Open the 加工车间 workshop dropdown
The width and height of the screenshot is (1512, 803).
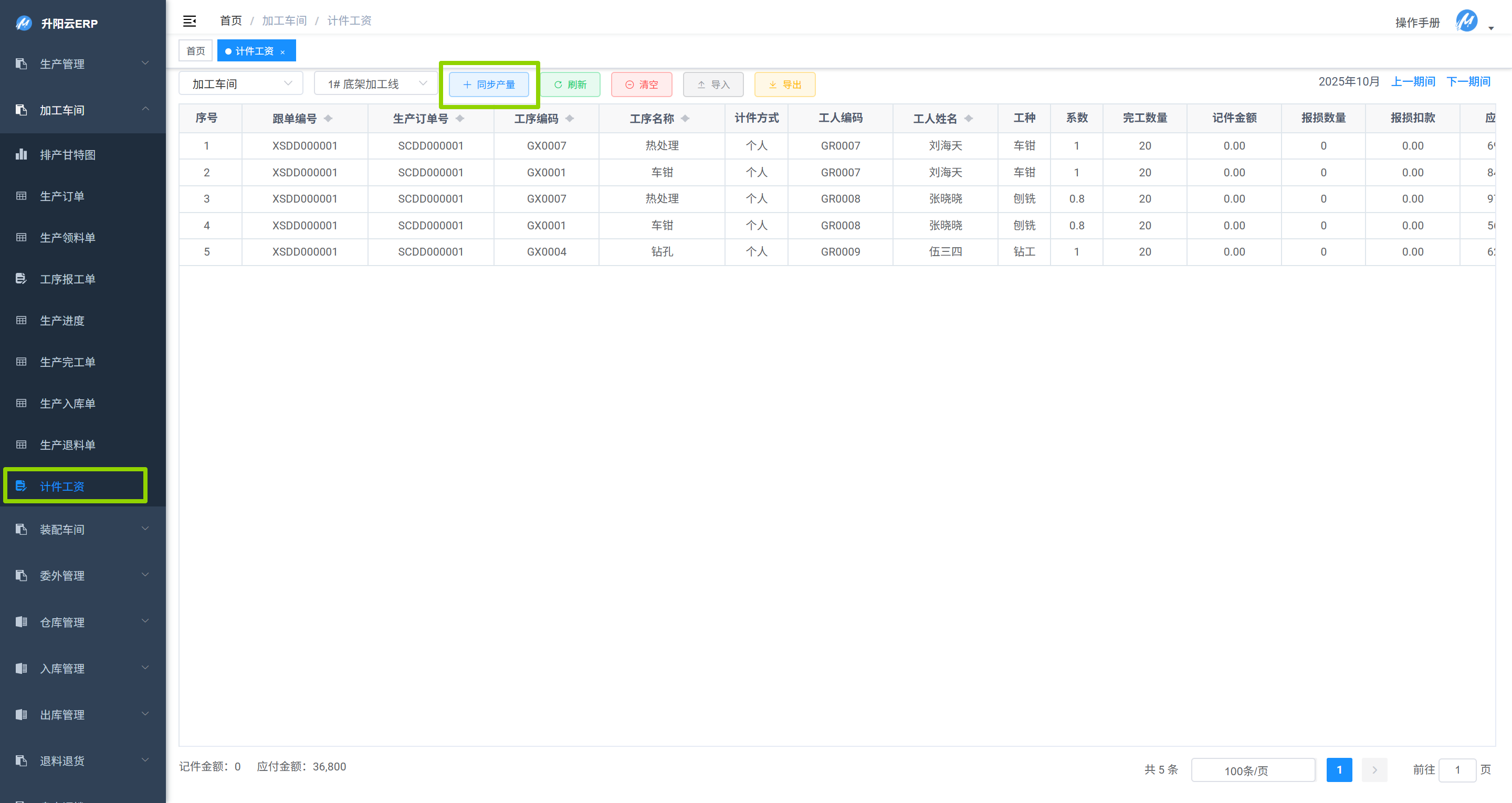click(x=240, y=84)
